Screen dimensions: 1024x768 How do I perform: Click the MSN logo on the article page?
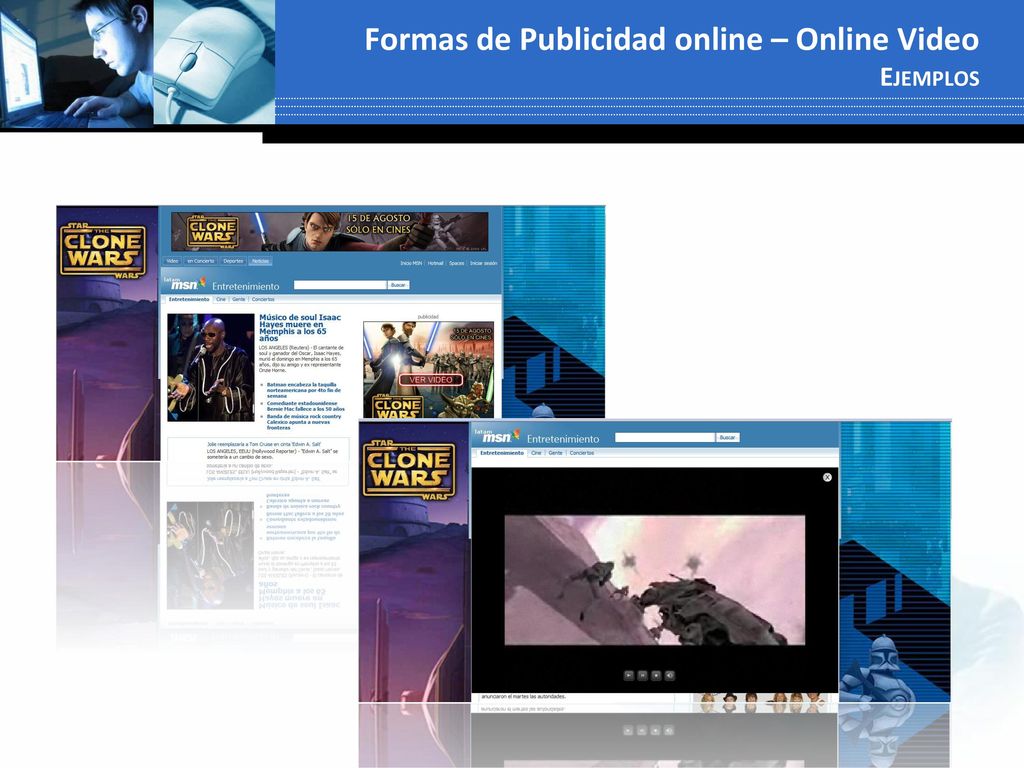[x=184, y=283]
